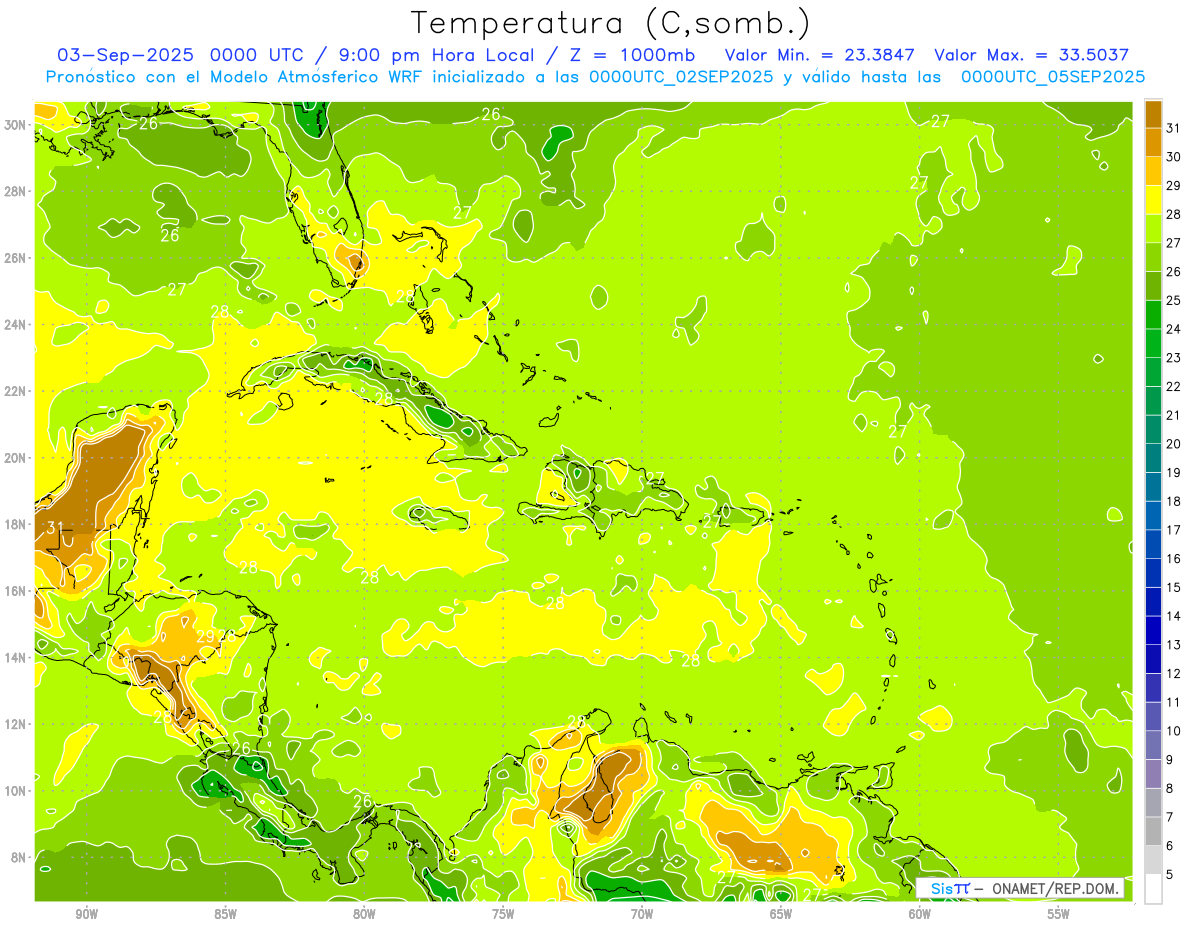Screen dimensions: 1200x927
Task: Pick the yellow legend swatch between 28 and 29
Action: click(1153, 200)
